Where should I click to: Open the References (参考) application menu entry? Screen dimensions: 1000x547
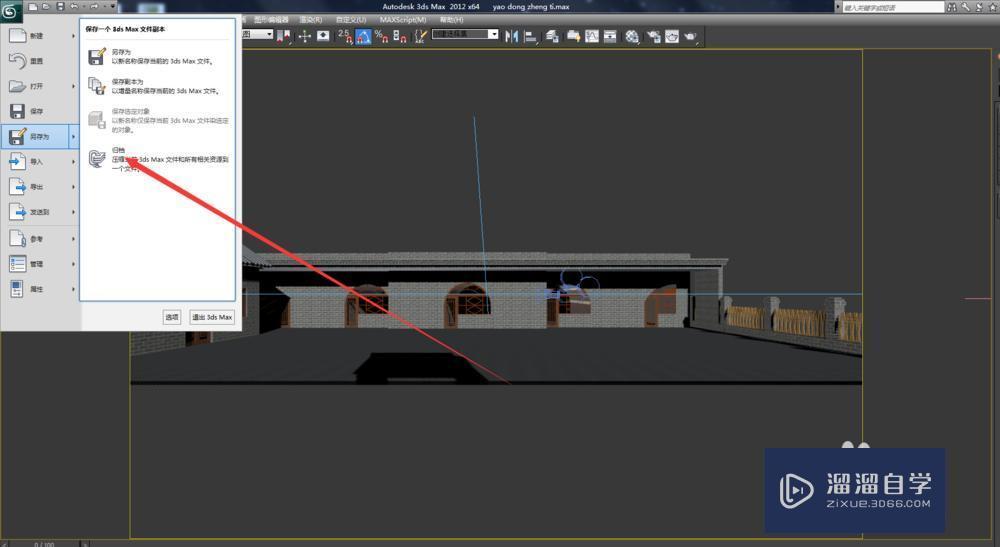click(x=41, y=238)
